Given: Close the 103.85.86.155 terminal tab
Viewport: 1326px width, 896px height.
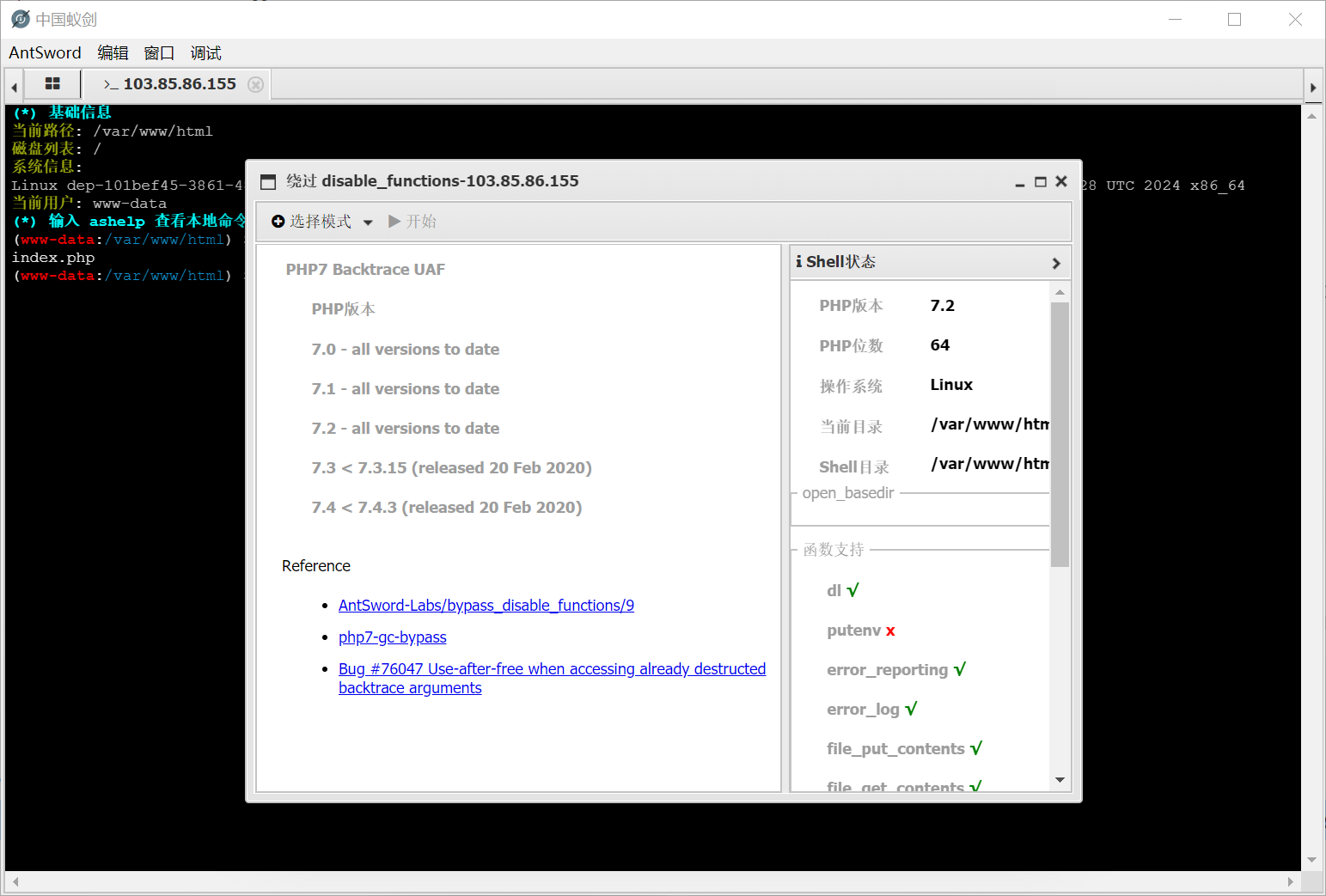Looking at the screenshot, I should point(255,84).
